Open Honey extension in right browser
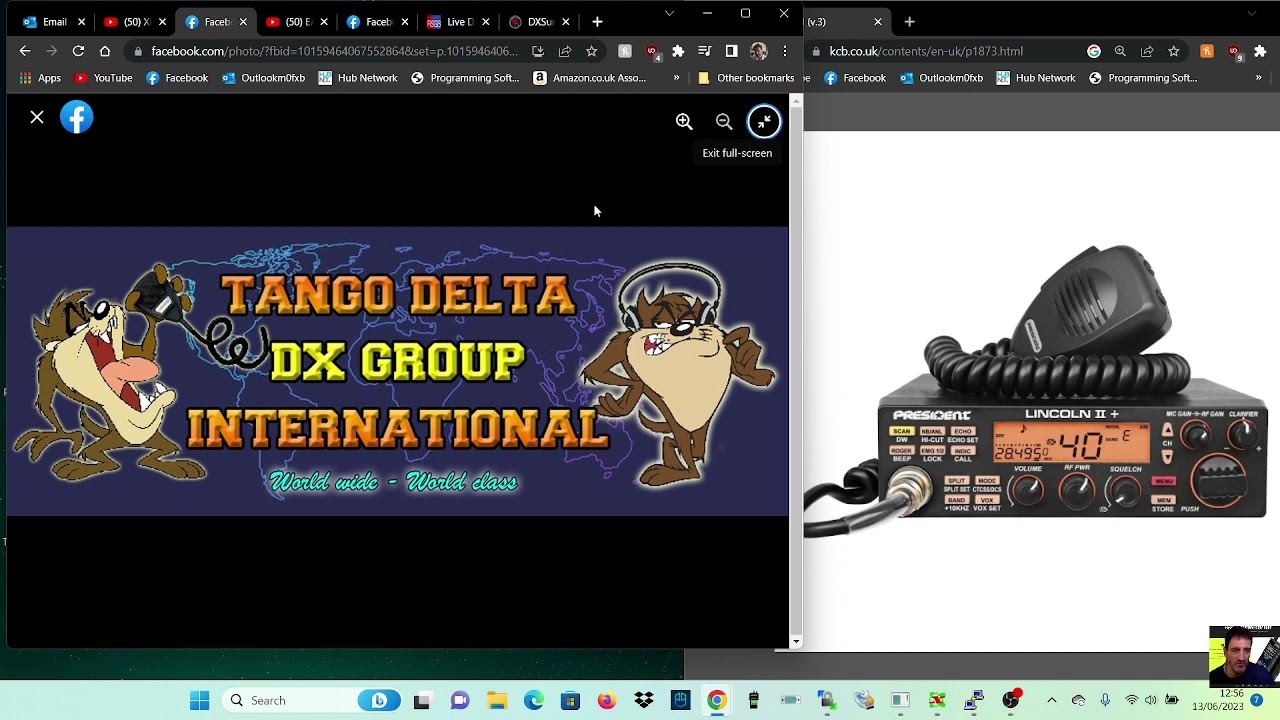The height and width of the screenshot is (720, 1280). pos(1207,51)
